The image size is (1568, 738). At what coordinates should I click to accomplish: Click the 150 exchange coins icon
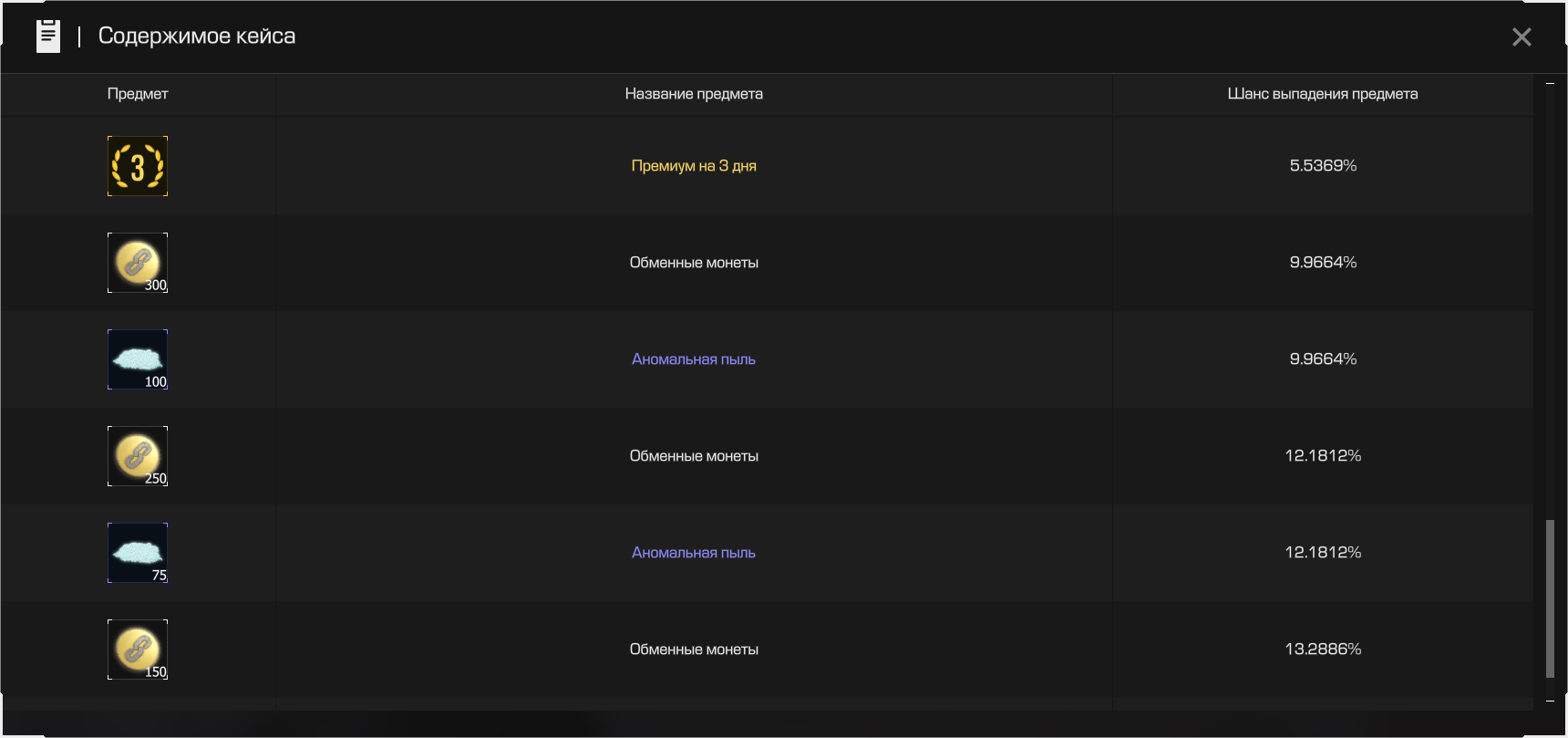click(x=138, y=650)
